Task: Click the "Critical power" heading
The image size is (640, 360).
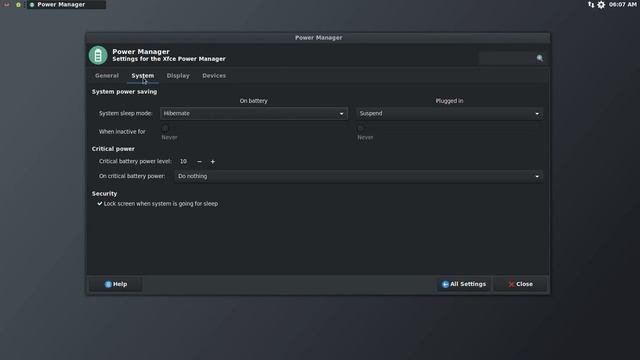Action: (x=113, y=149)
